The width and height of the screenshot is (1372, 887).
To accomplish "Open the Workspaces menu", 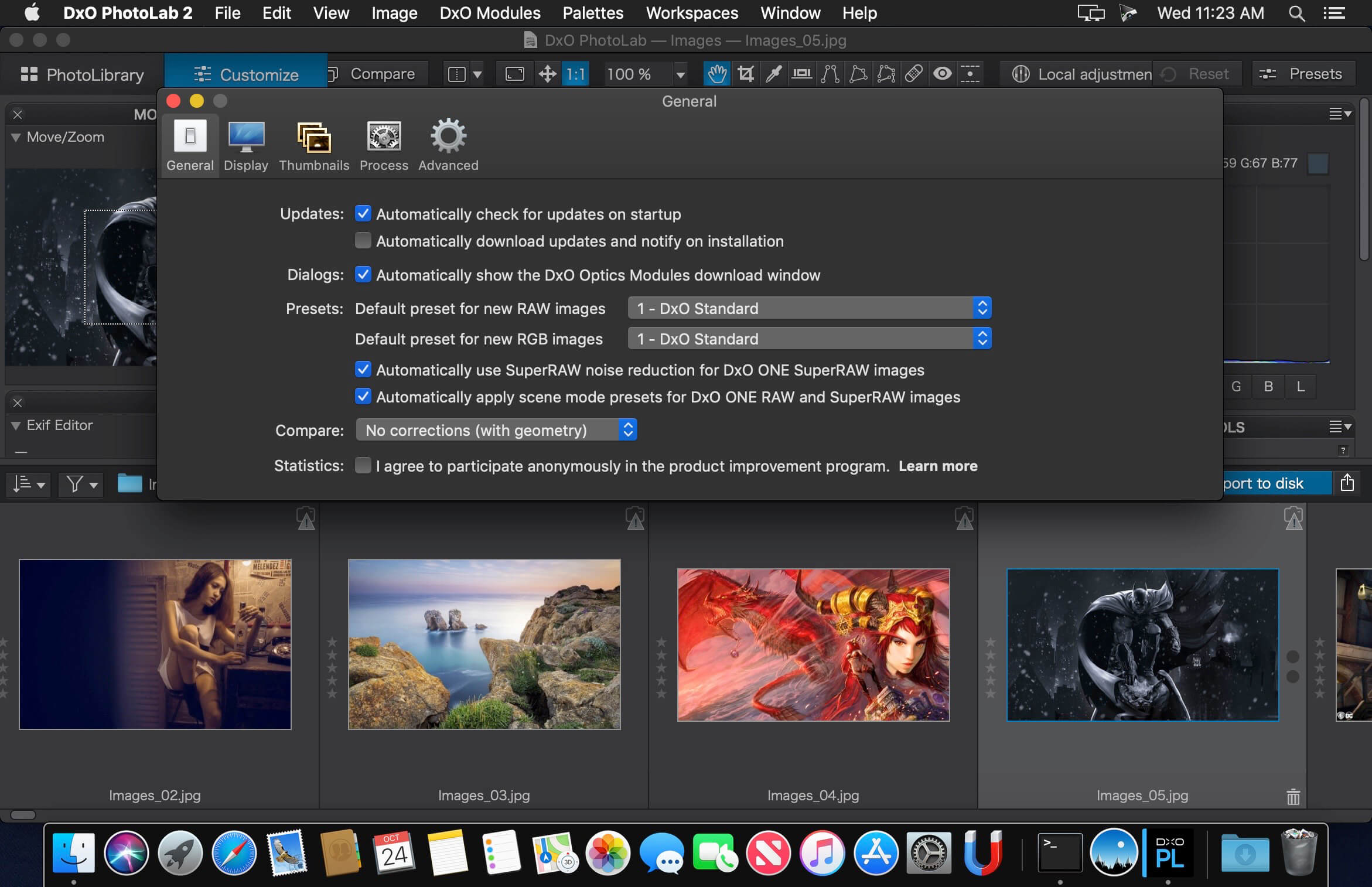I will (x=692, y=13).
